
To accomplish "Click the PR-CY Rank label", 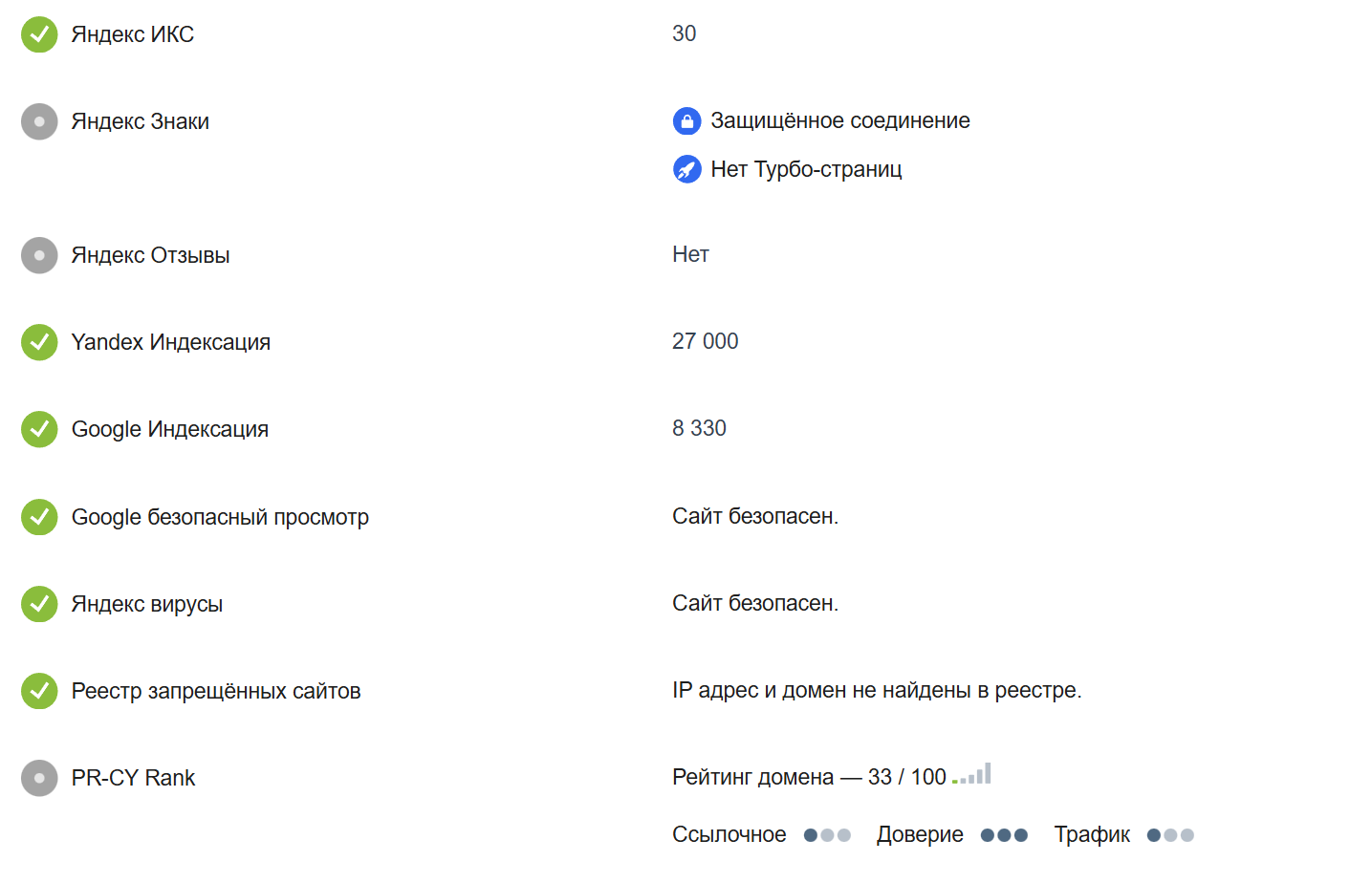I will [x=133, y=778].
